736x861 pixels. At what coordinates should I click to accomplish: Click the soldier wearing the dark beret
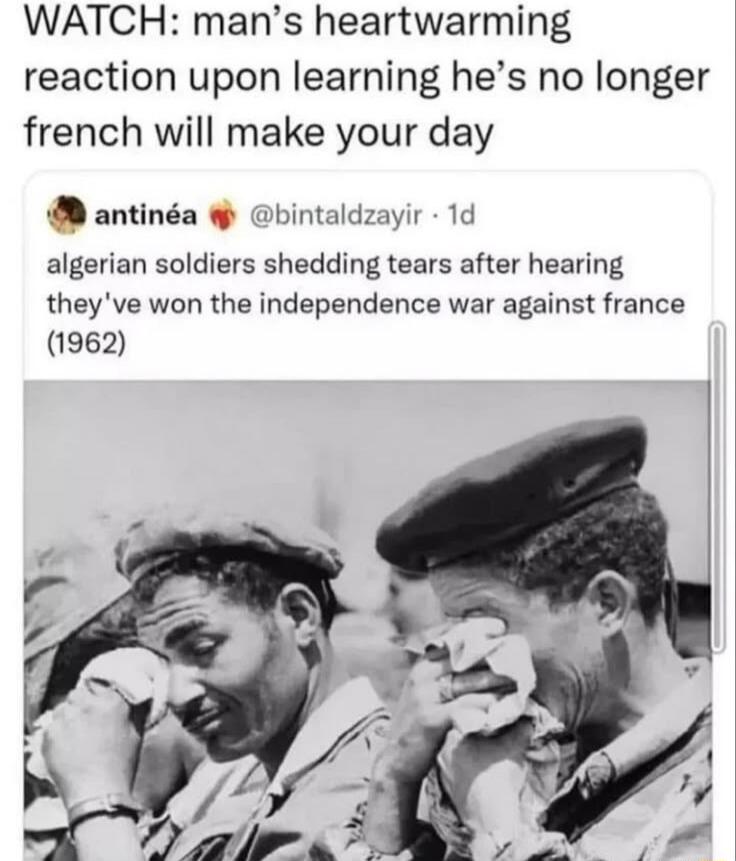pyautogui.click(x=544, y=637)
